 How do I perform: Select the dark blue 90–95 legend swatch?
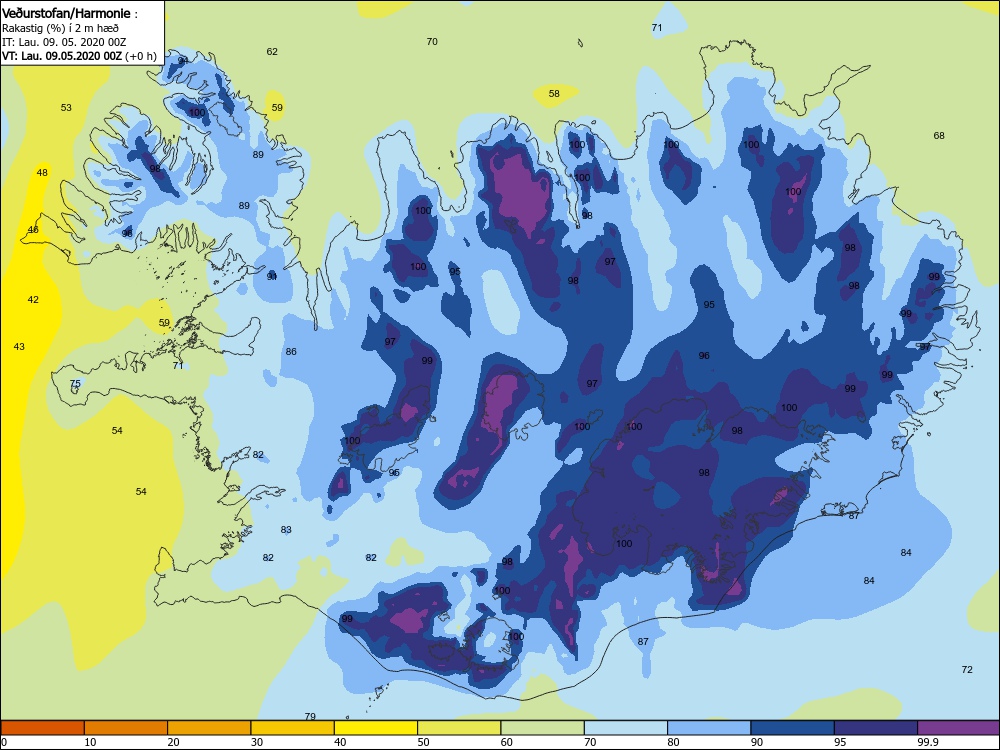tap(793, 728)
